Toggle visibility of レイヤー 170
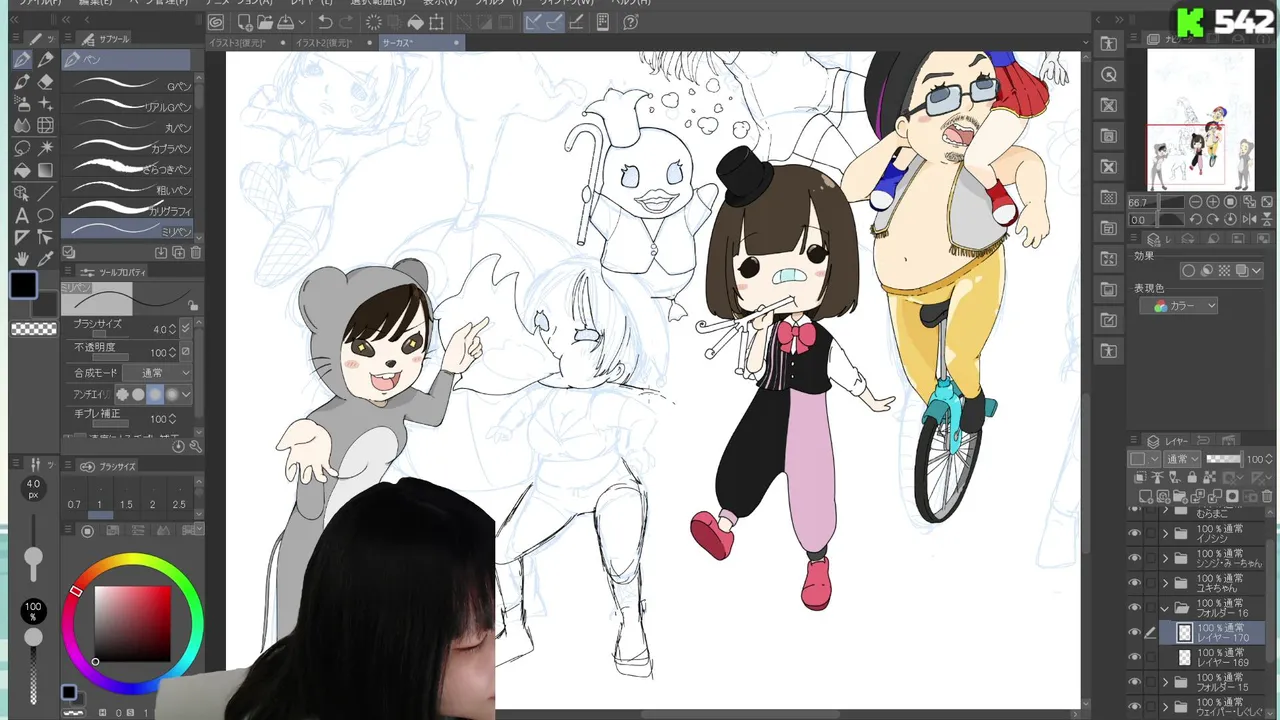Screen dimensions: 1280x720 point(1134,633)
